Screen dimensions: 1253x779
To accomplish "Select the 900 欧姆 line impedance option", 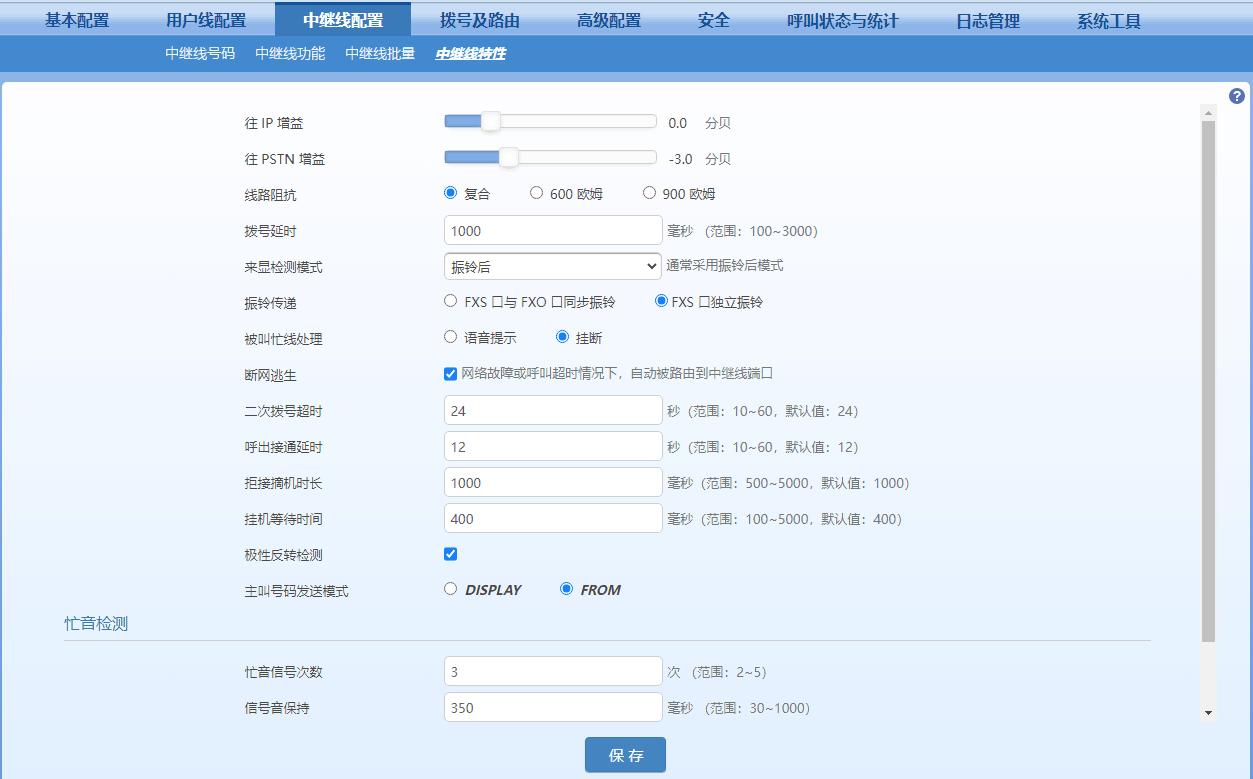I will (x=649, y=192).
